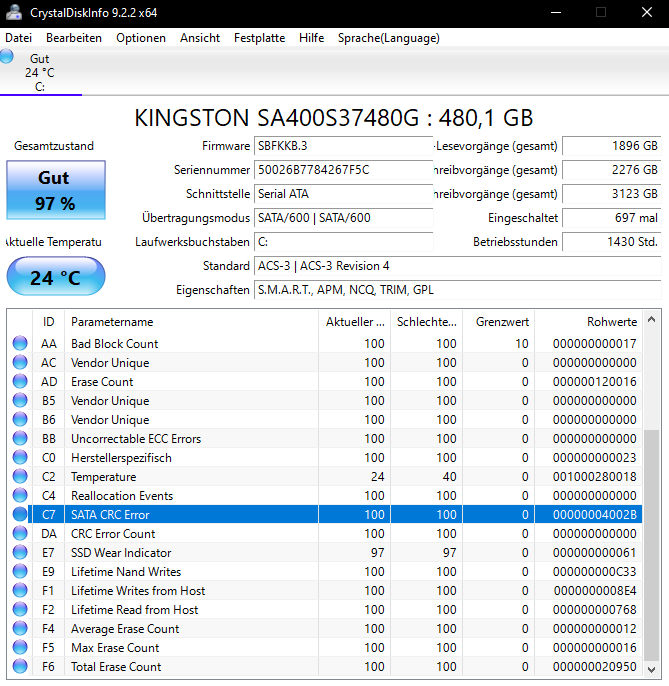The height and width of the screenshot is (686, 669).
Task: Click the Laufwerksbuchstaben field C:
Action: (x=343, y=242)
